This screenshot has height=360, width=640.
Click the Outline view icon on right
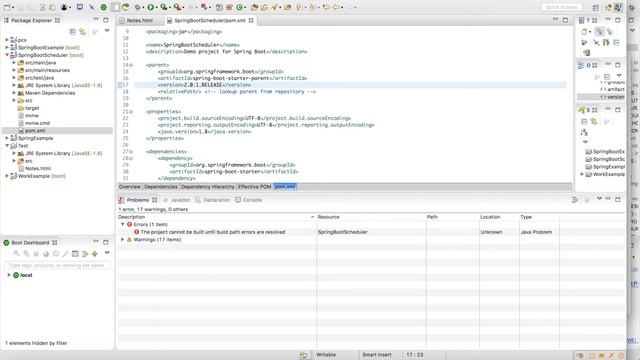coord(581,65)
